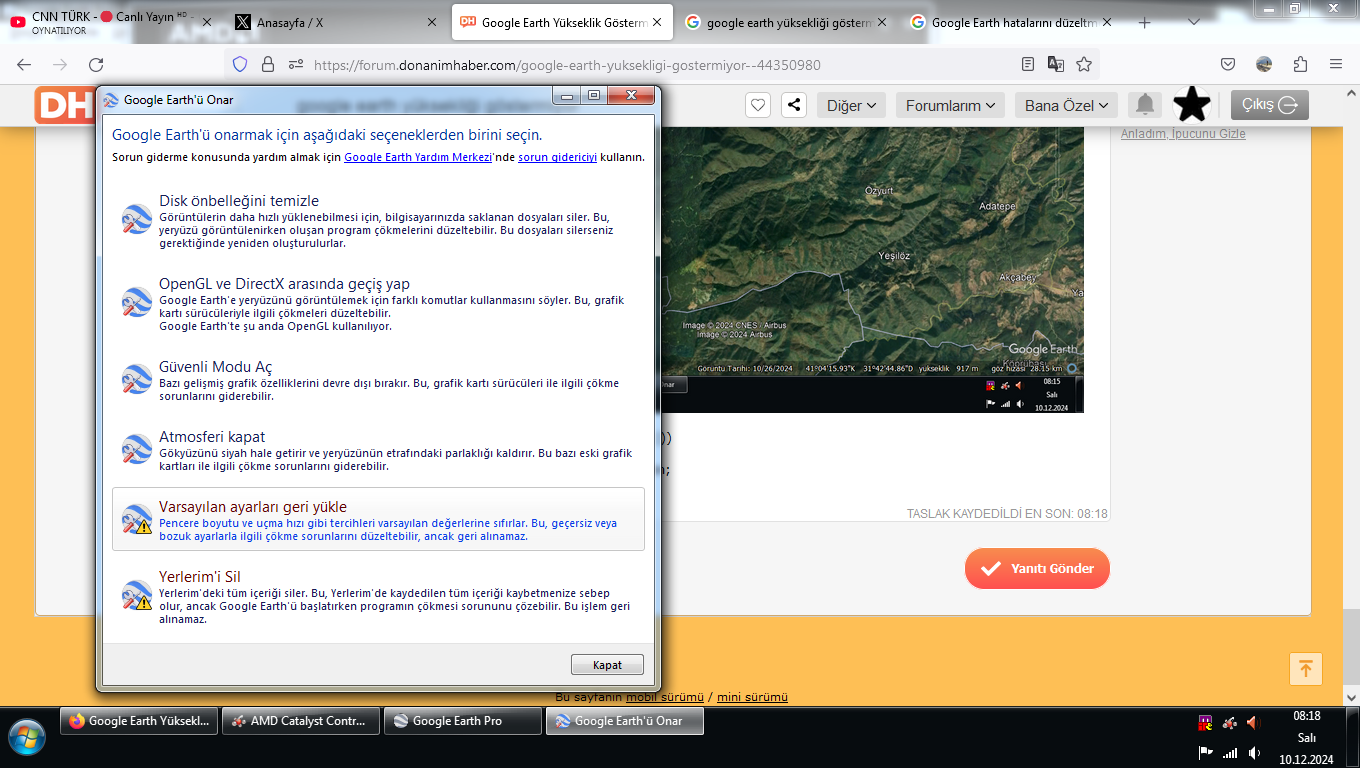Choose Yerlerim'i Sil option

tap(378, 597)
